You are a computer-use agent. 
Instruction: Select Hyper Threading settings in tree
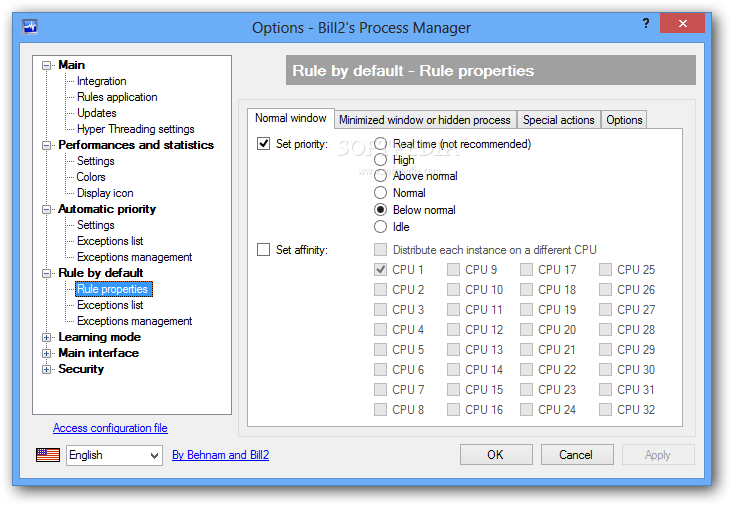pyautogui.click(x=135, y=129)
